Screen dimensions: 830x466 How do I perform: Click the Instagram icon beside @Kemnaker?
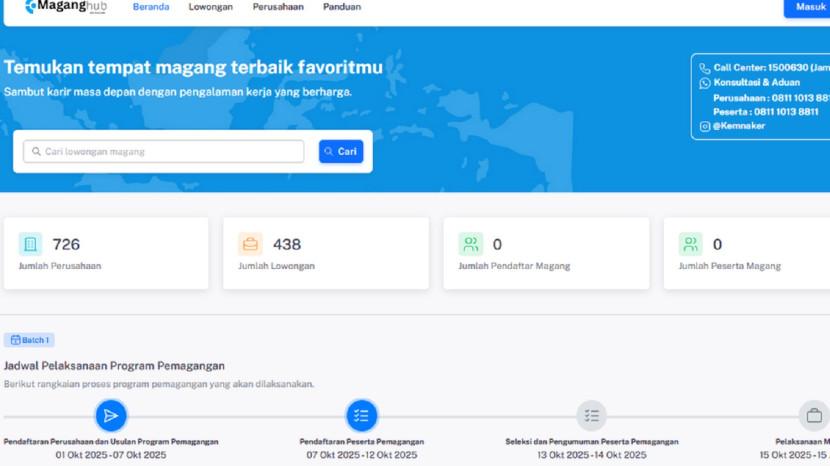pyautogui.click(x=705, y=126)
